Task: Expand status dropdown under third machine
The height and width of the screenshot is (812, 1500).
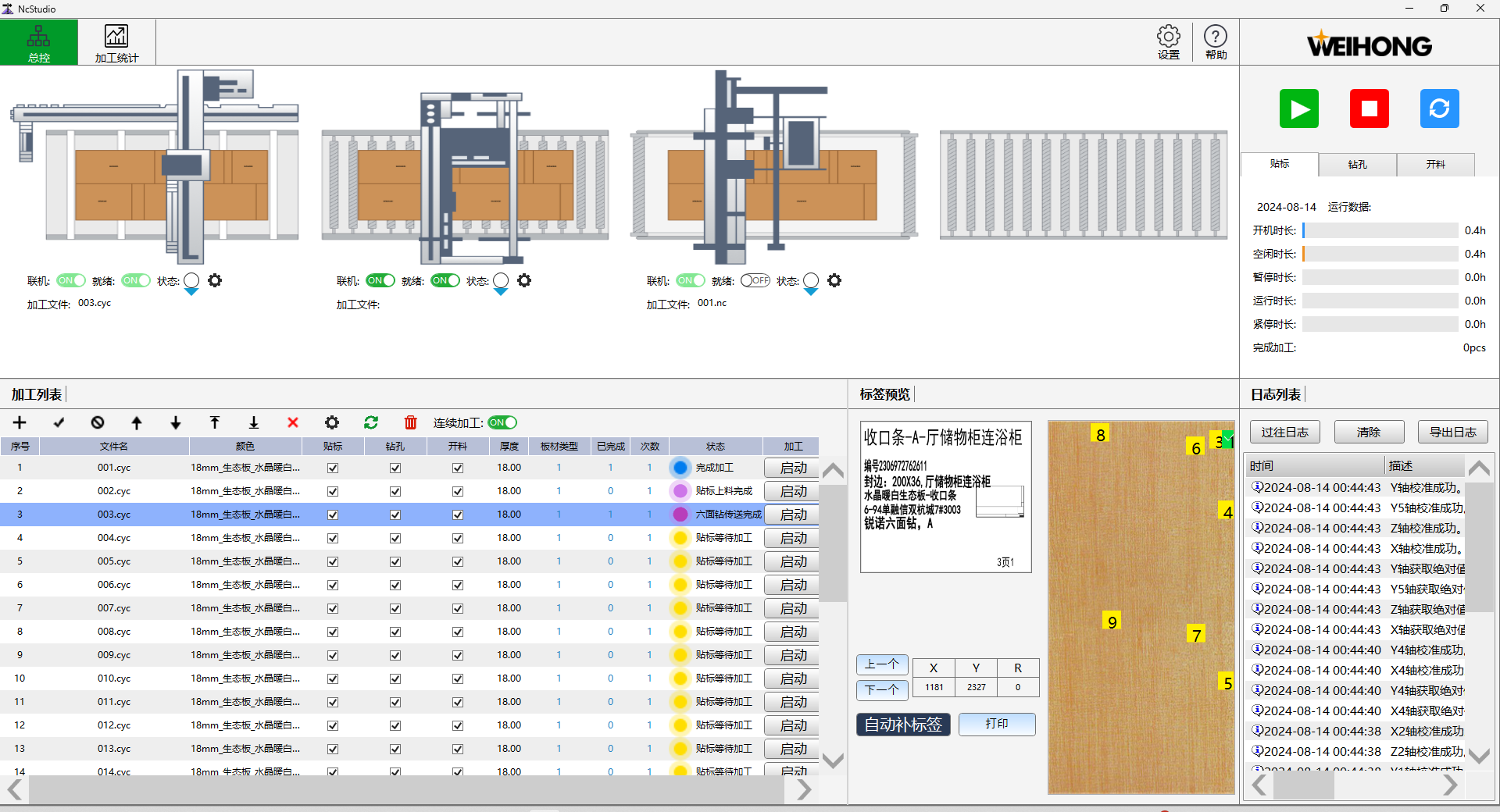Action: tap(811, 292)
